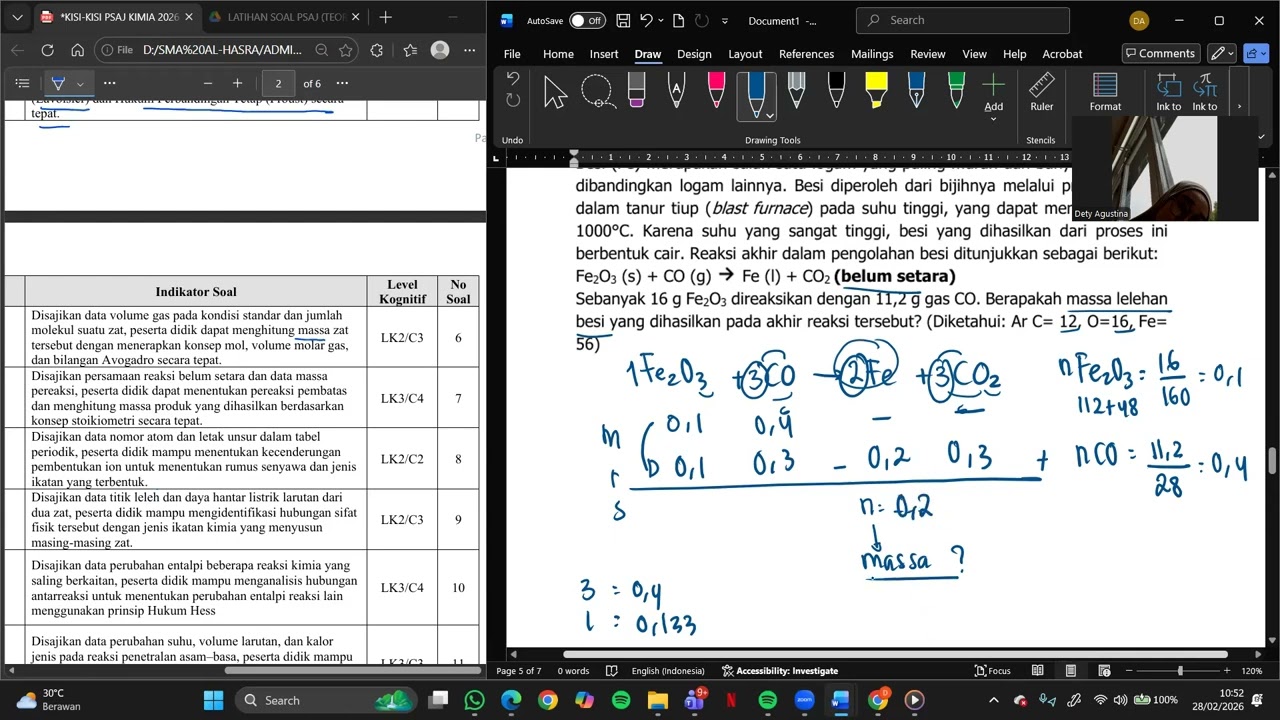The width and height of the screenshot is (1280, 720).
Task: Click the zoom slider in Word status bar
Action: [x=1180, y=671]
